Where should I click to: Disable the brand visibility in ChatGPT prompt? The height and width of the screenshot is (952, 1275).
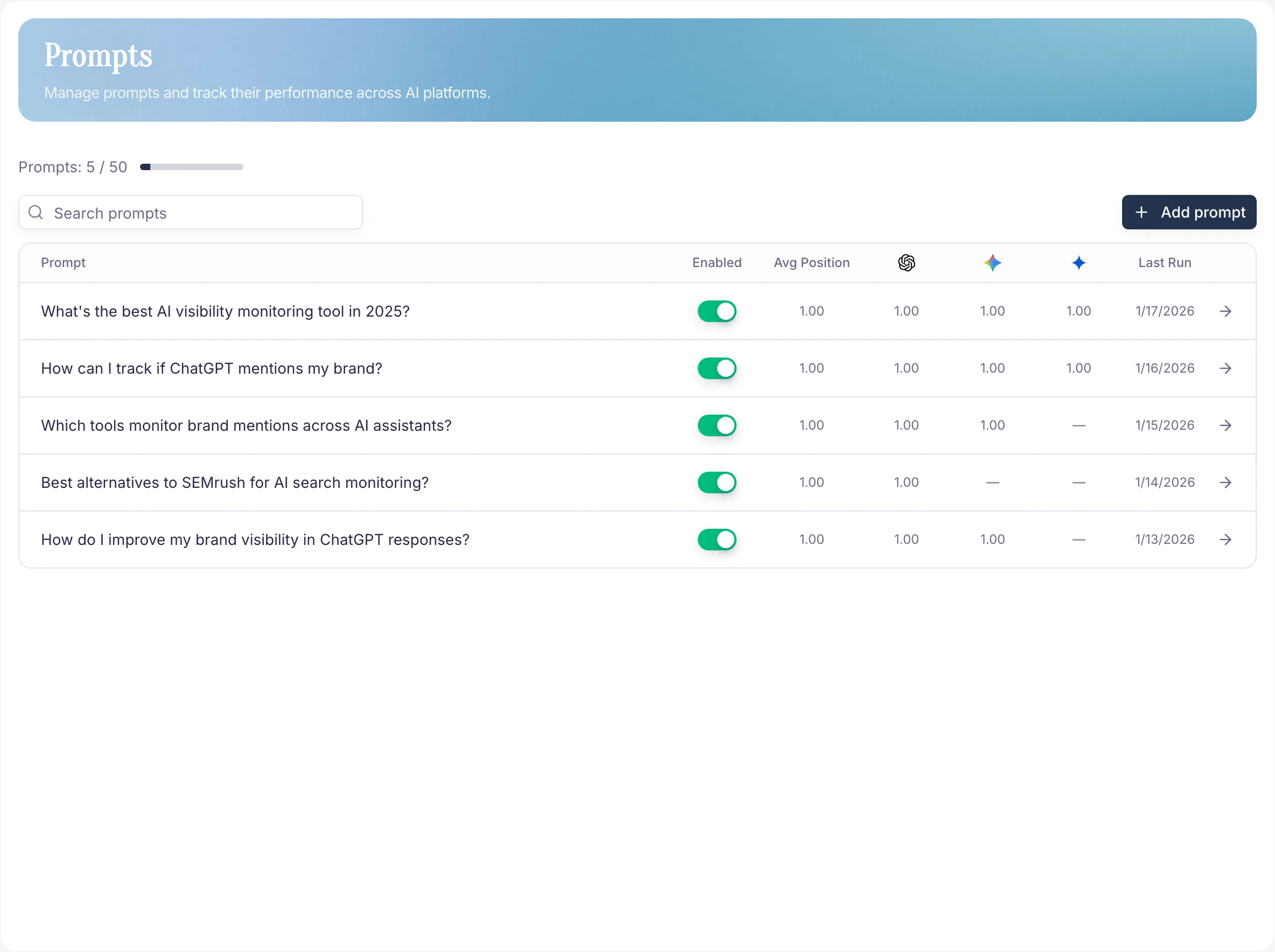[717, 540]
